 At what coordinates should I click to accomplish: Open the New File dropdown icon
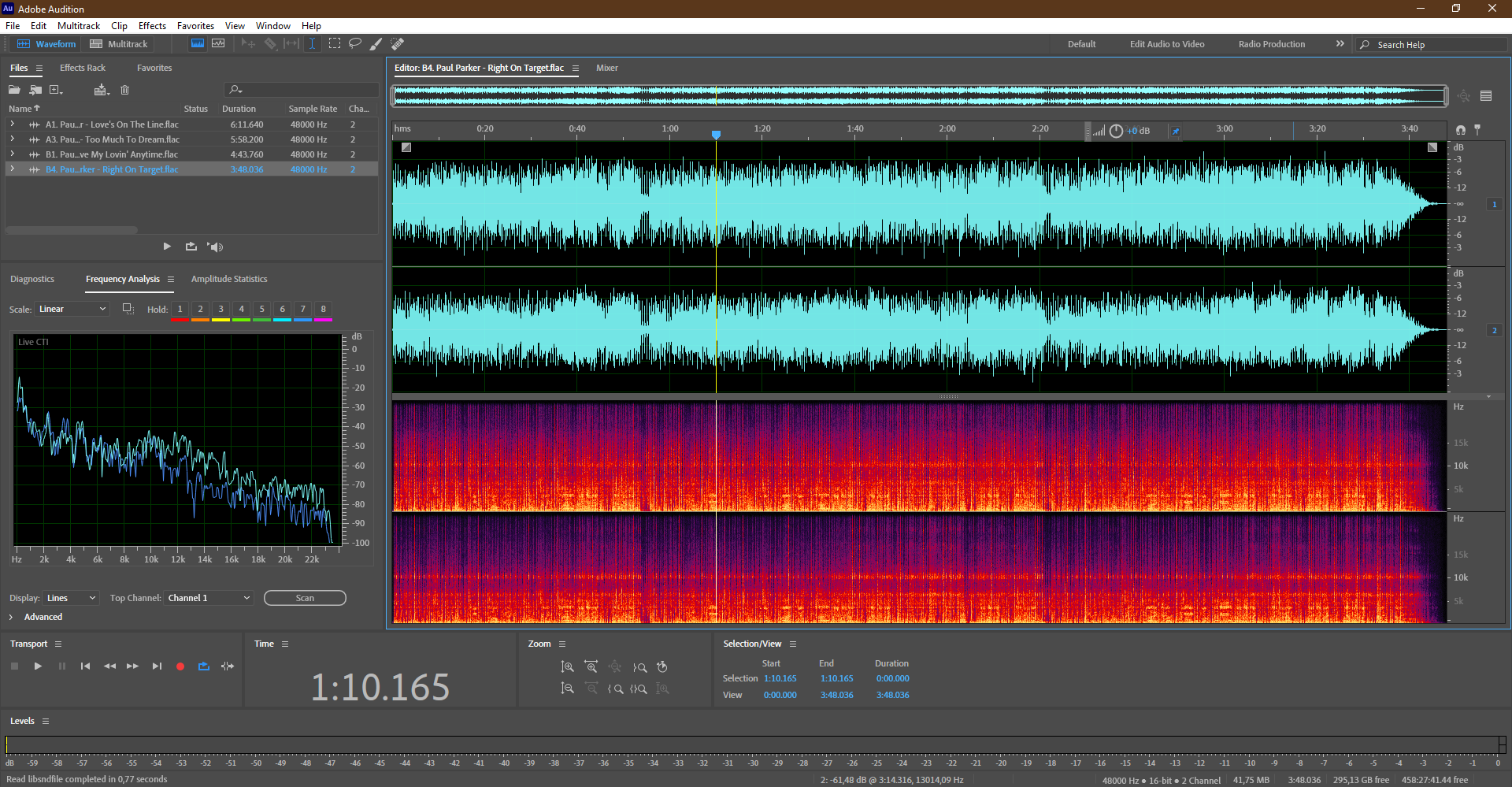[56, 90]
